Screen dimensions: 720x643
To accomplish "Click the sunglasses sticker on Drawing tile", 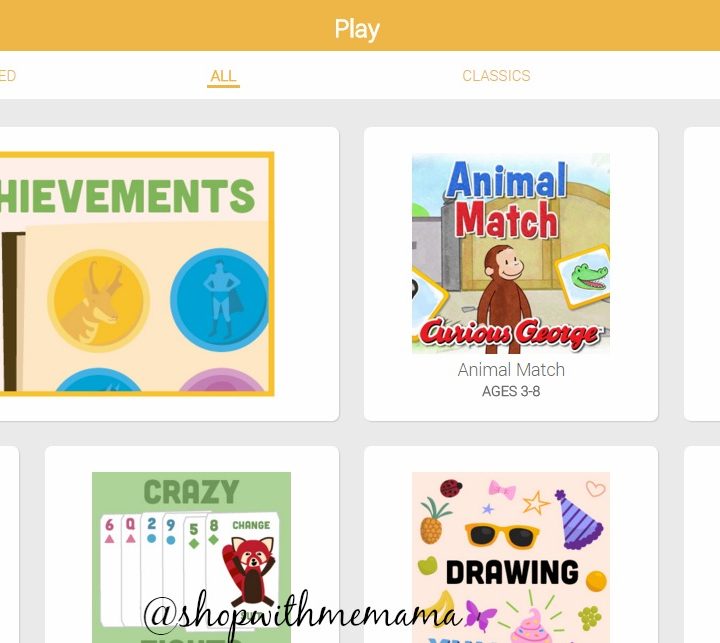I will point(501,535).
